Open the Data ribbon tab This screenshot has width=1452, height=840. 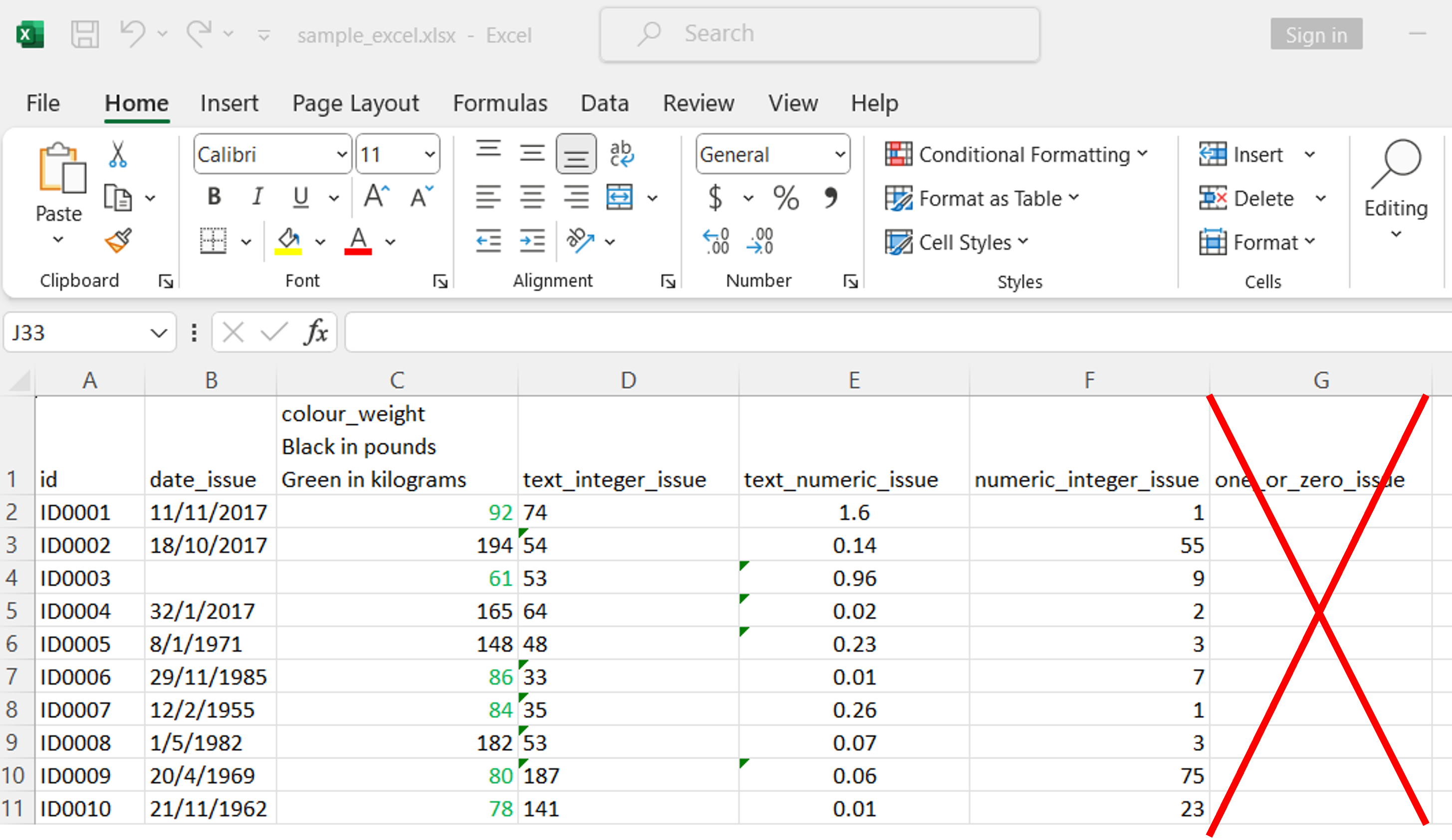pyautogui.click(x=604, y=103)
